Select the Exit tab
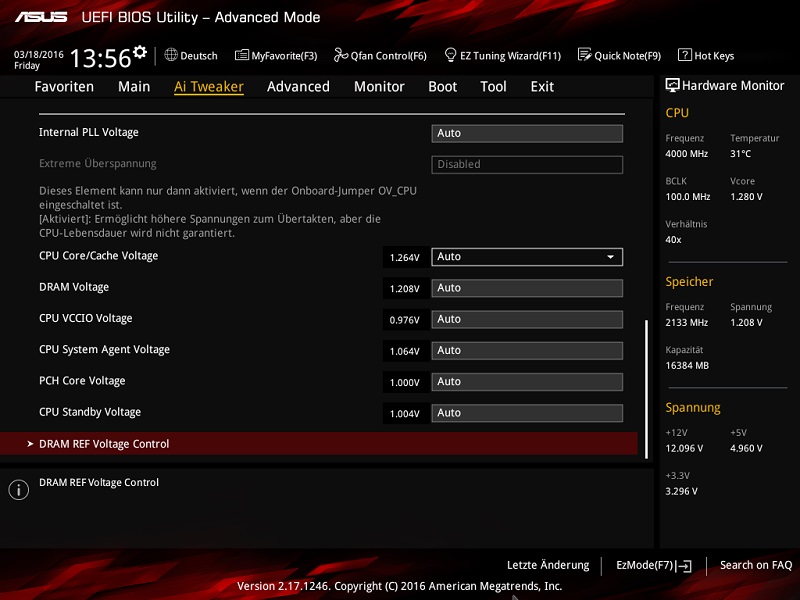The image size is (800, 600). click(542, 87)
